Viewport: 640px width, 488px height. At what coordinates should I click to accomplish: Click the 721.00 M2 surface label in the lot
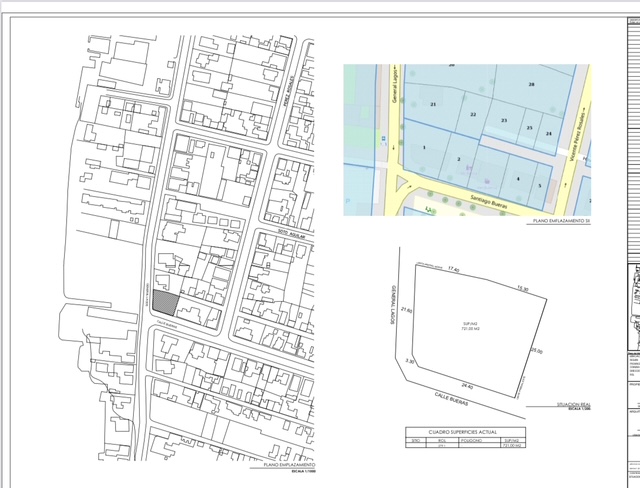click(472, 327)
